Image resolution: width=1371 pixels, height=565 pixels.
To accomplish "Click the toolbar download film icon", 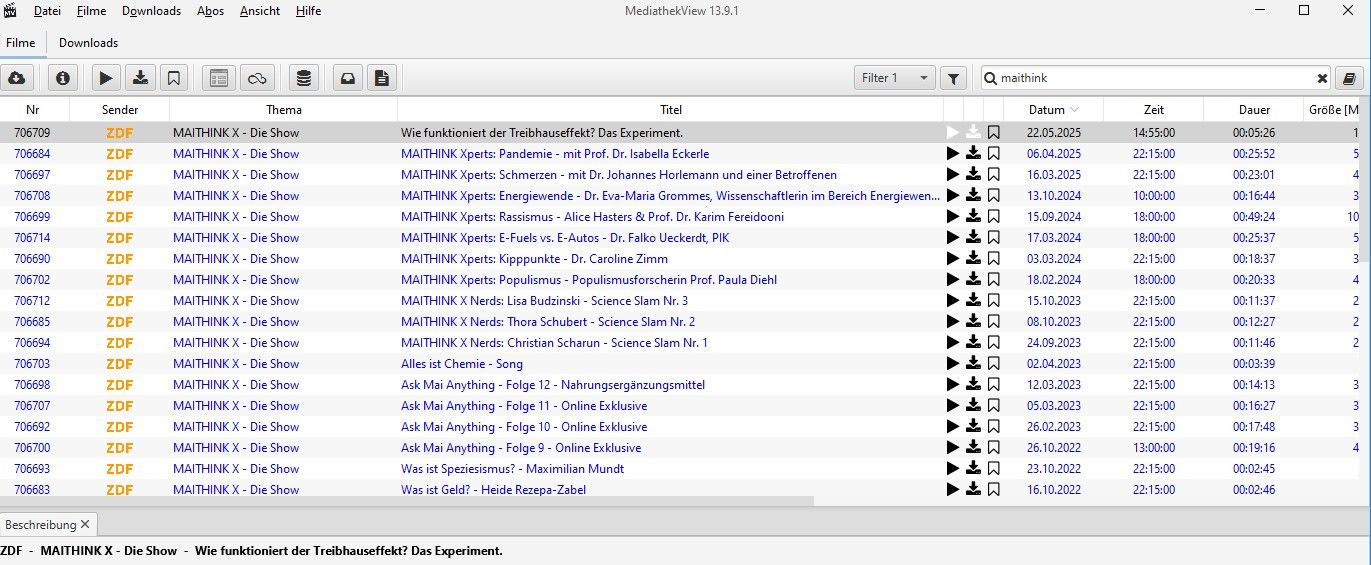I will (x=141, y=78).
